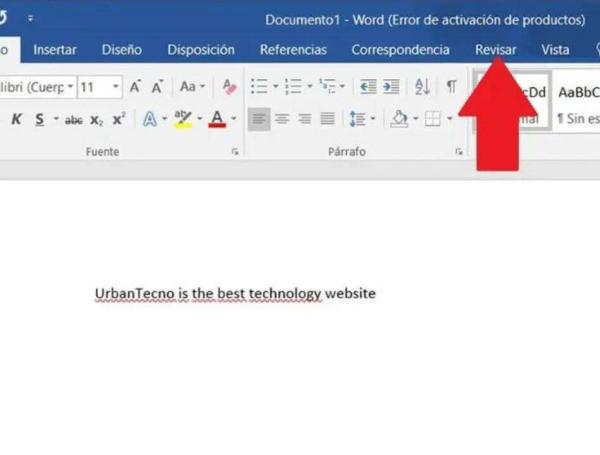
Task: Expand the font size 11 dropdown
Action: coord(116,87)
